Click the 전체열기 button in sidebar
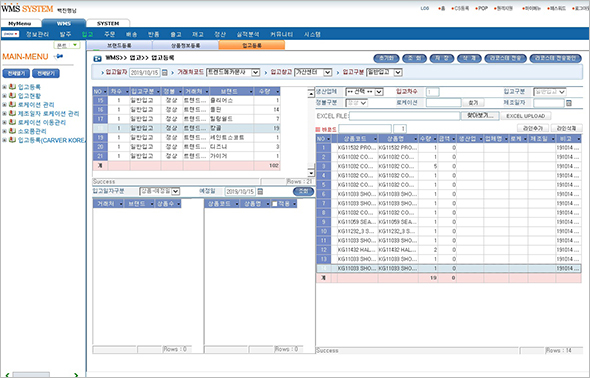 tap(16, 73)
